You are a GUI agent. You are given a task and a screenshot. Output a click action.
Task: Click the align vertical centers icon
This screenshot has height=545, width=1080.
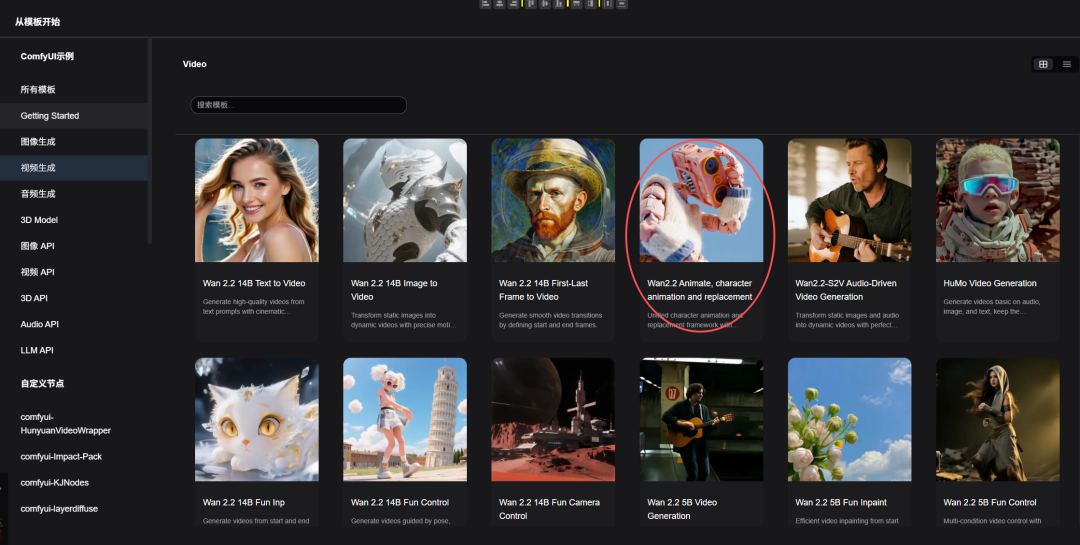545,3
